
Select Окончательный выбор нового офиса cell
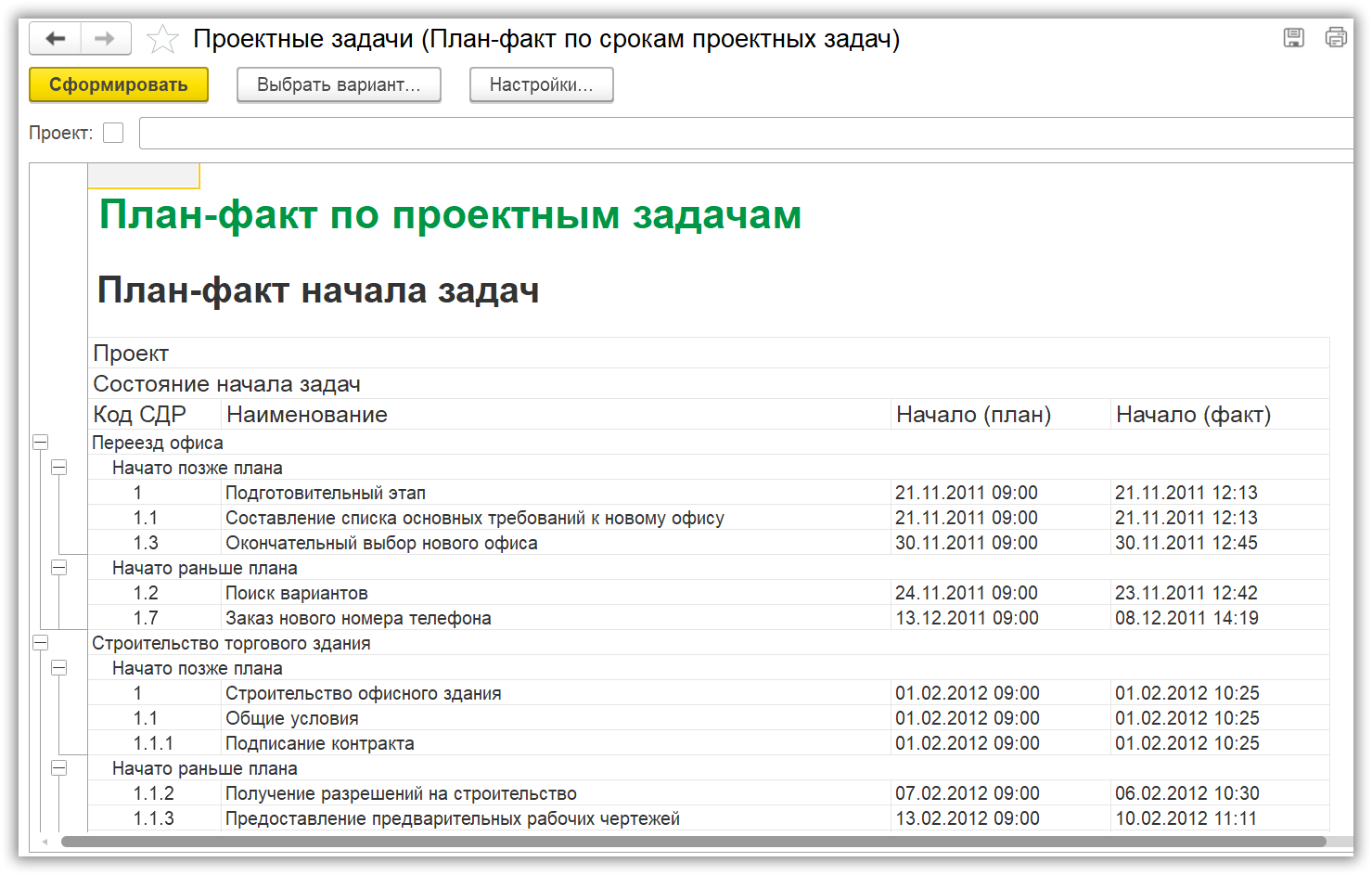557,543
